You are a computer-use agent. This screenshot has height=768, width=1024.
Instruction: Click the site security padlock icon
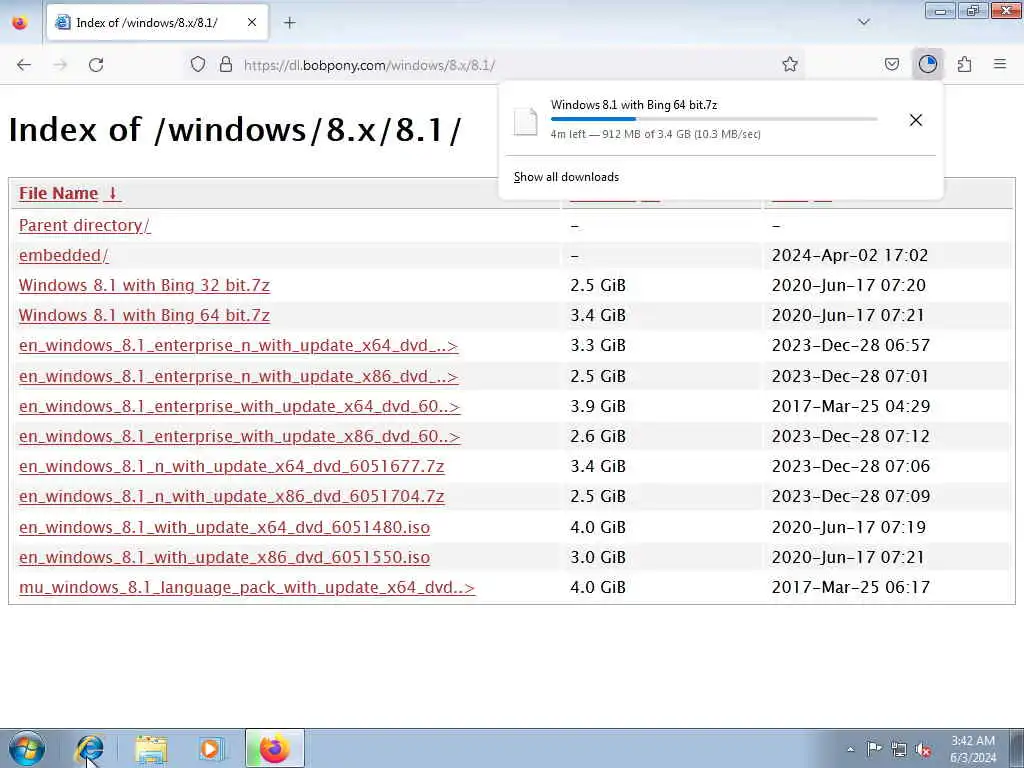pos(226,64)
